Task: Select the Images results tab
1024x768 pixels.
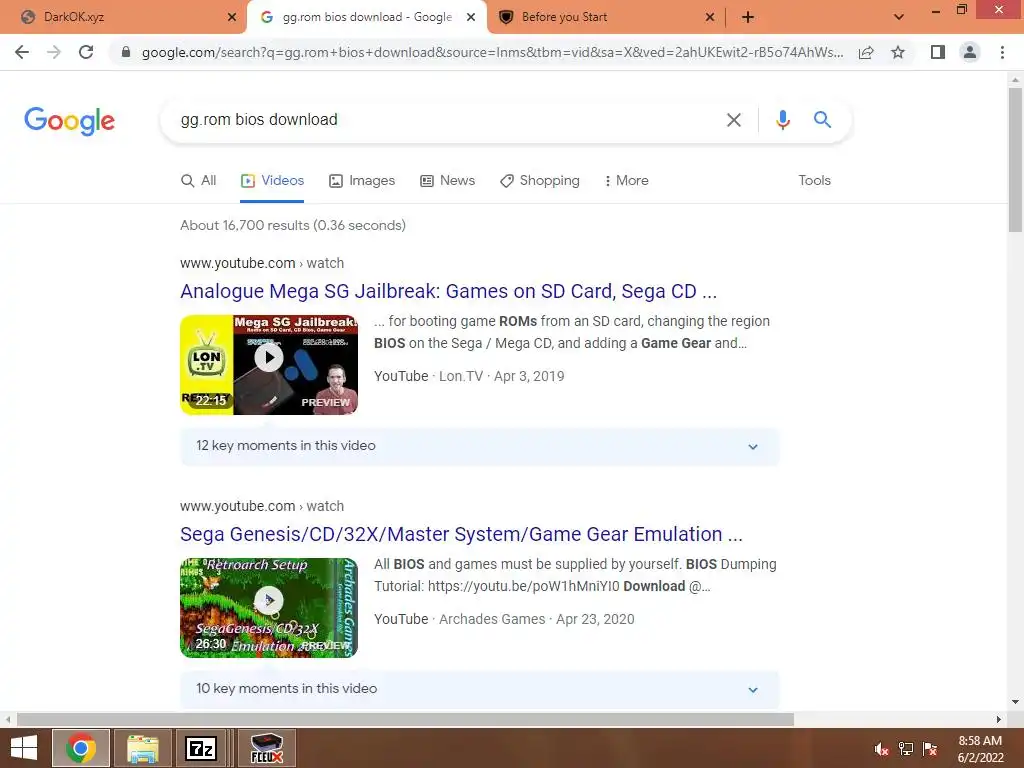Action: (x=362, y=181)
